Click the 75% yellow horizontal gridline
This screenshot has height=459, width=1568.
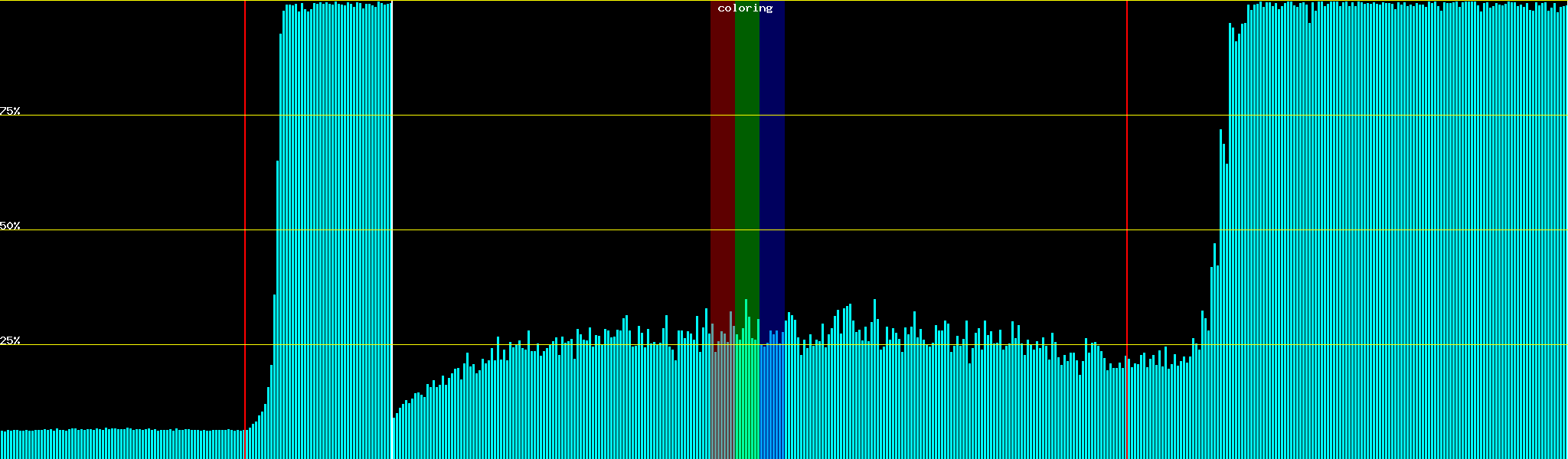pos(919,116)
